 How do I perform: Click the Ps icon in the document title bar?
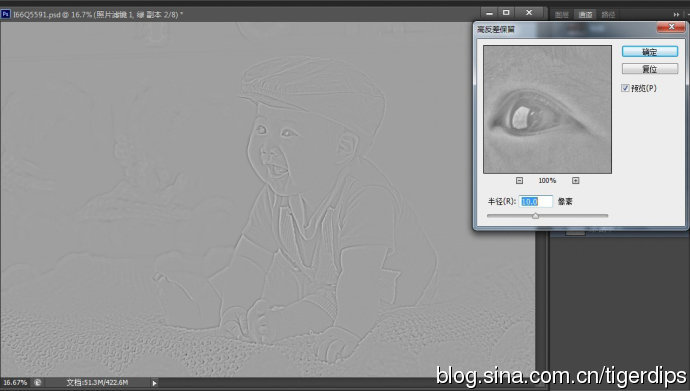[5, 14]
